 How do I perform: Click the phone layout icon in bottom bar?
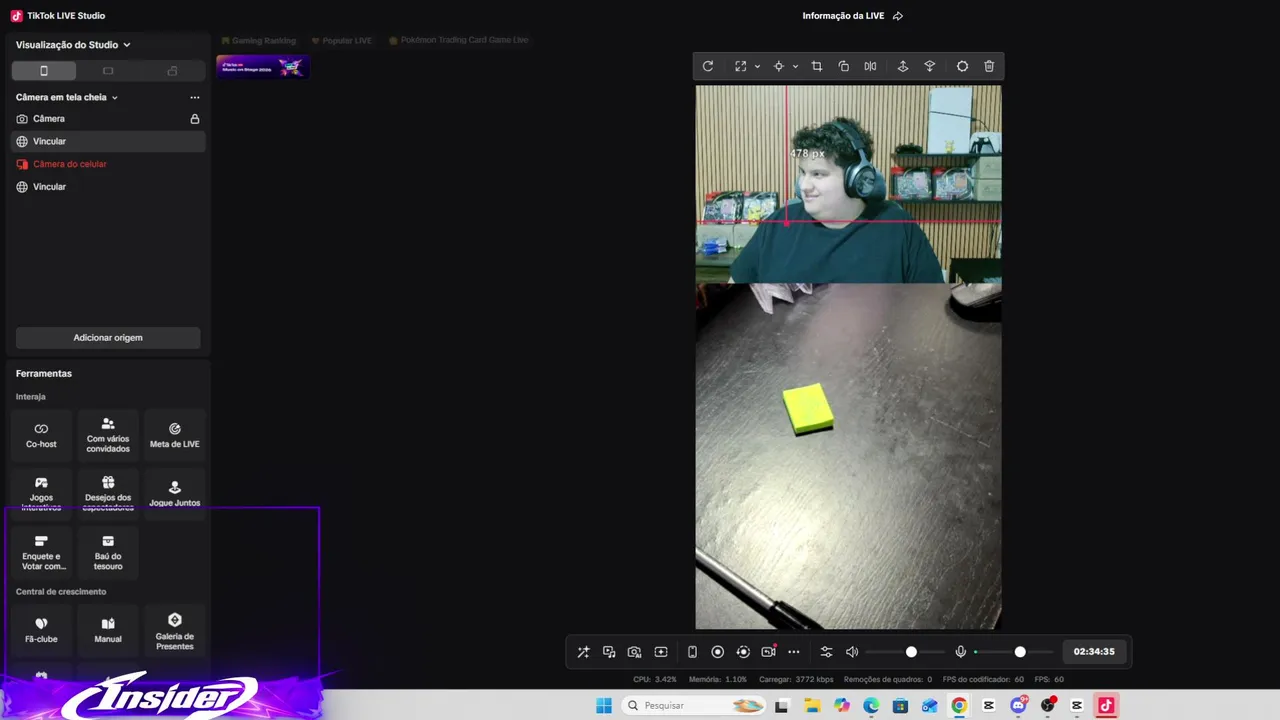click(692, 652)
